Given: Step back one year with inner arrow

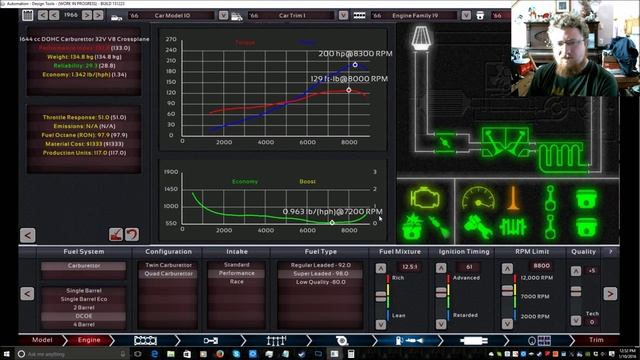Looking at the screenshot, I should 54,16.
